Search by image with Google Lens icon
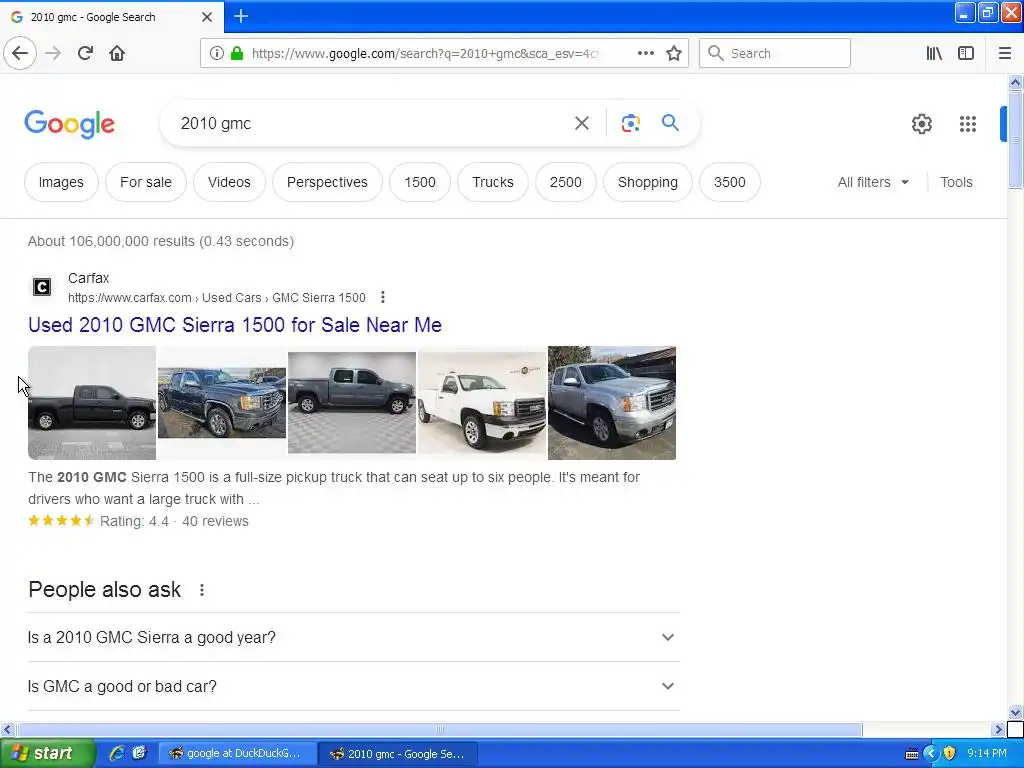The width and height of the screenshot is (1024, 768). [x=630, y=123]
